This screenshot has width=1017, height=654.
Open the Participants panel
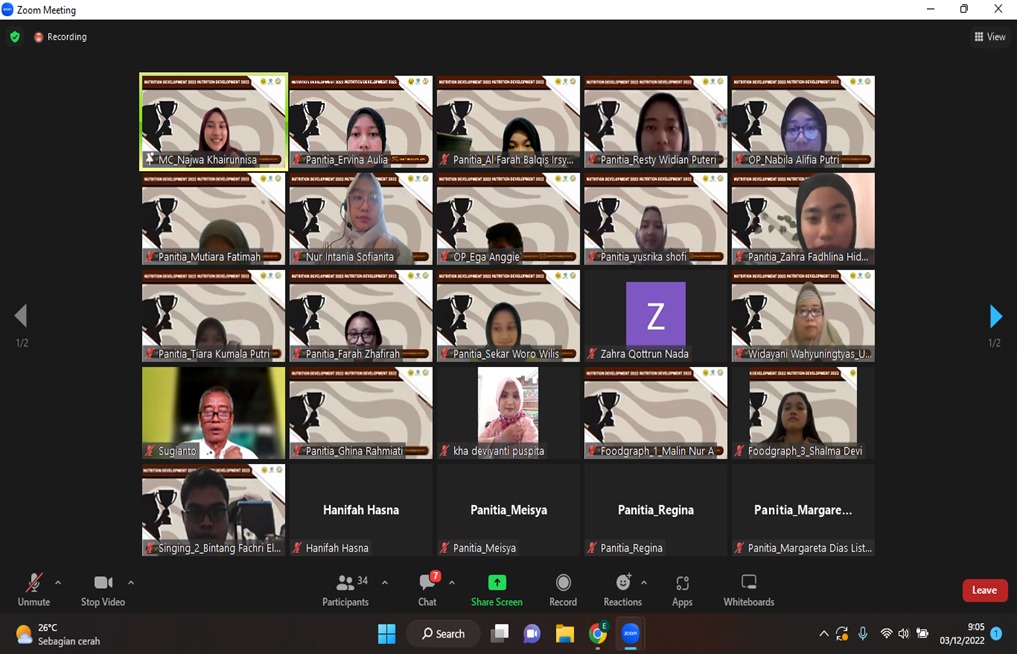pos(345,589)
